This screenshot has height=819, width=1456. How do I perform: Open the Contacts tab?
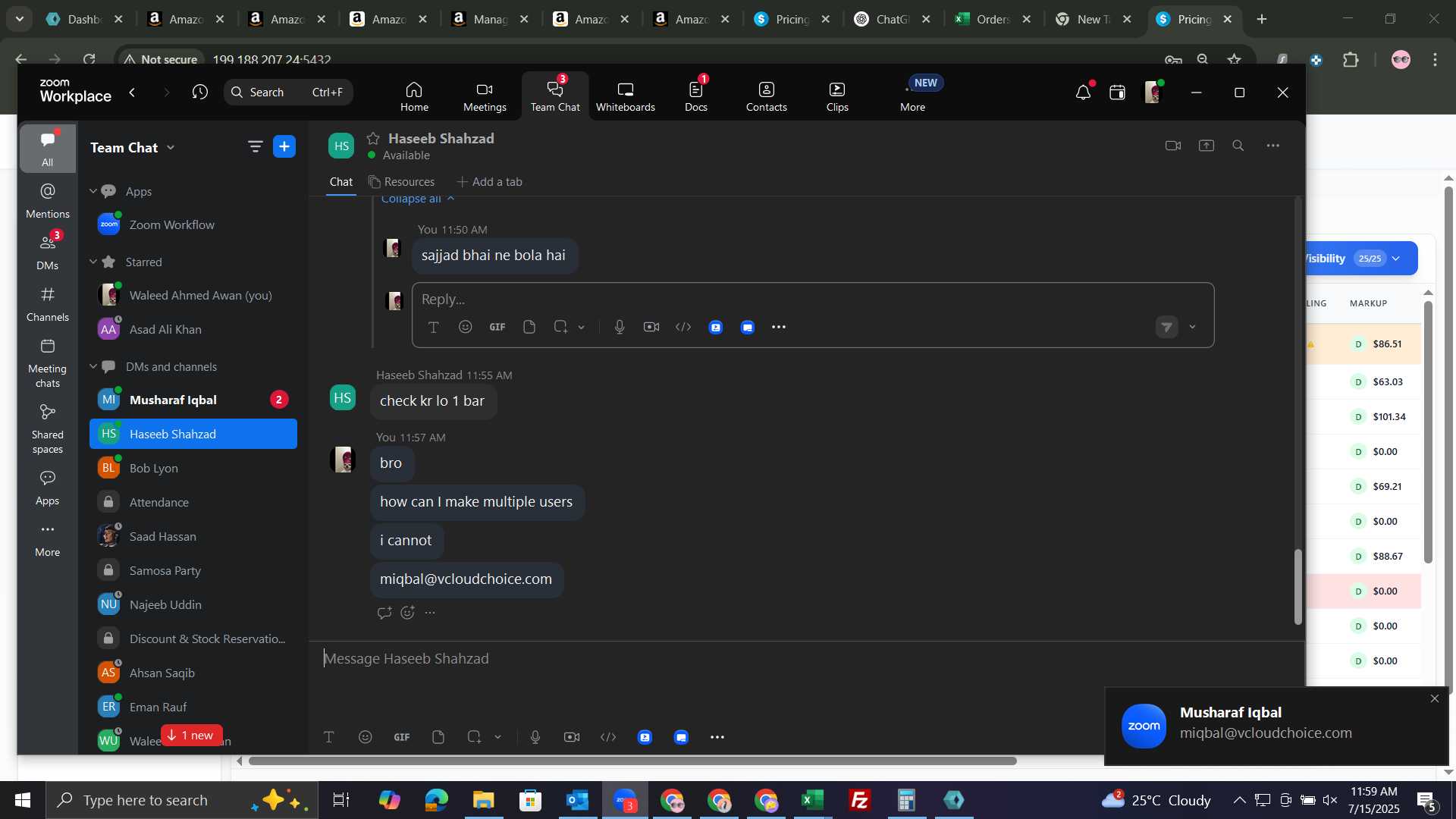(766, 96)
